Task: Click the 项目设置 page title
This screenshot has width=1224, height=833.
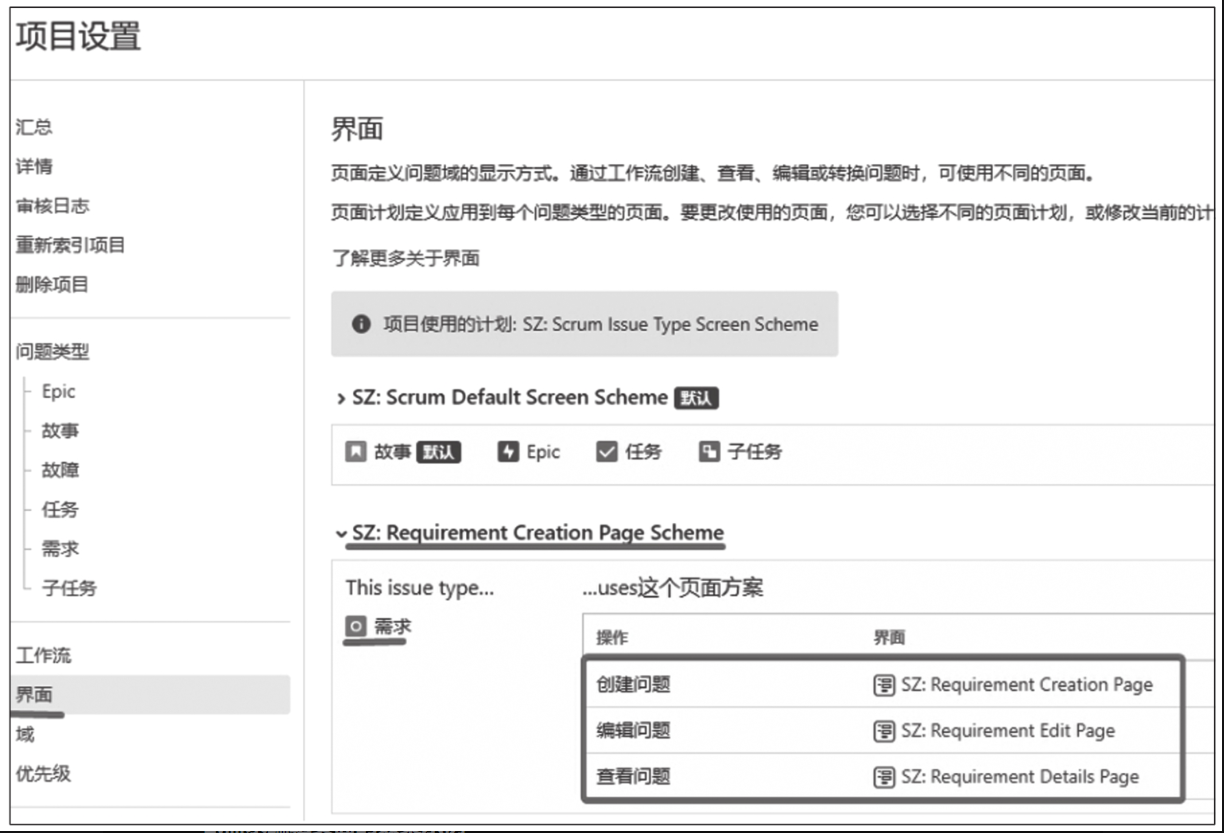Action: pos(78,38)
